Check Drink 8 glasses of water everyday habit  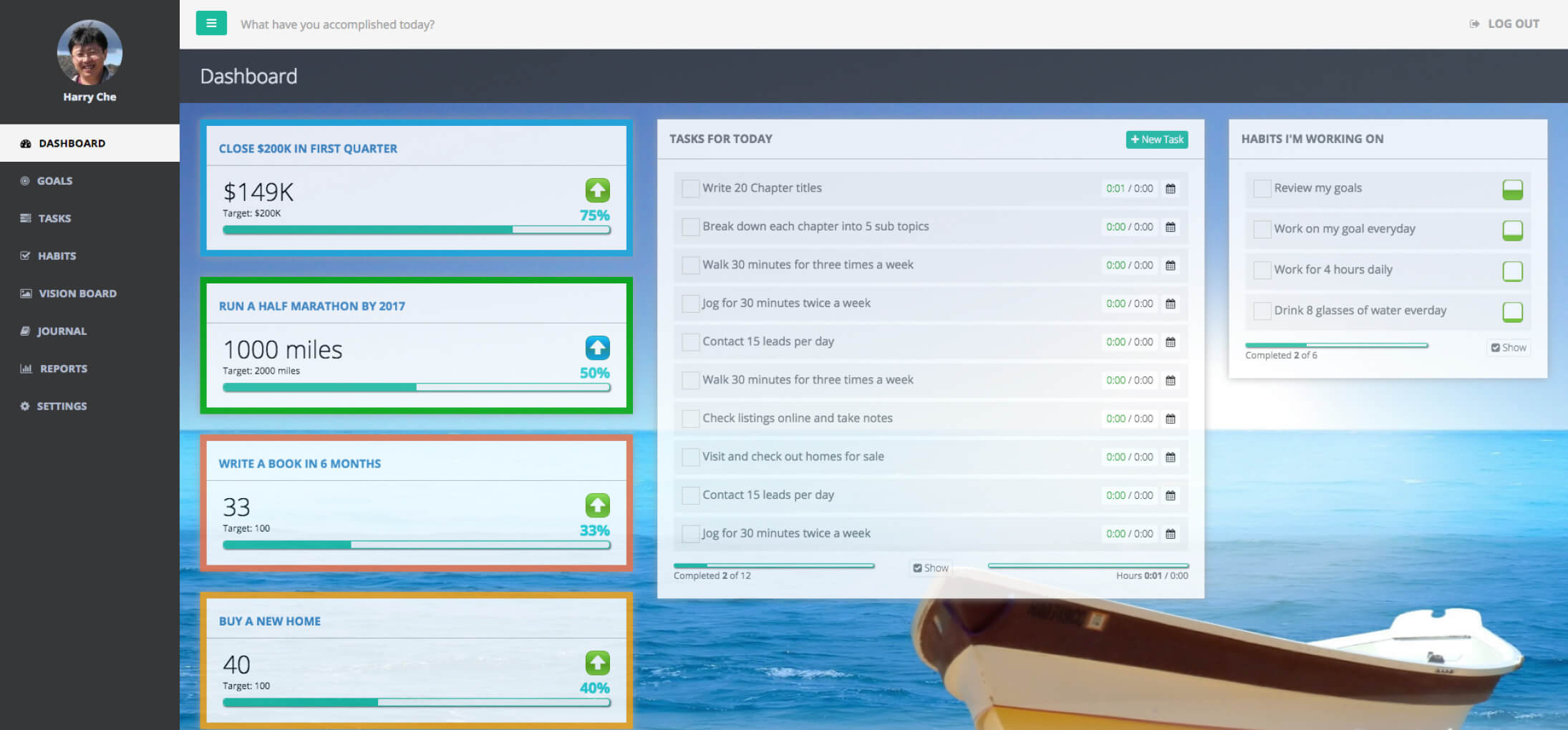pos(1262,311)
